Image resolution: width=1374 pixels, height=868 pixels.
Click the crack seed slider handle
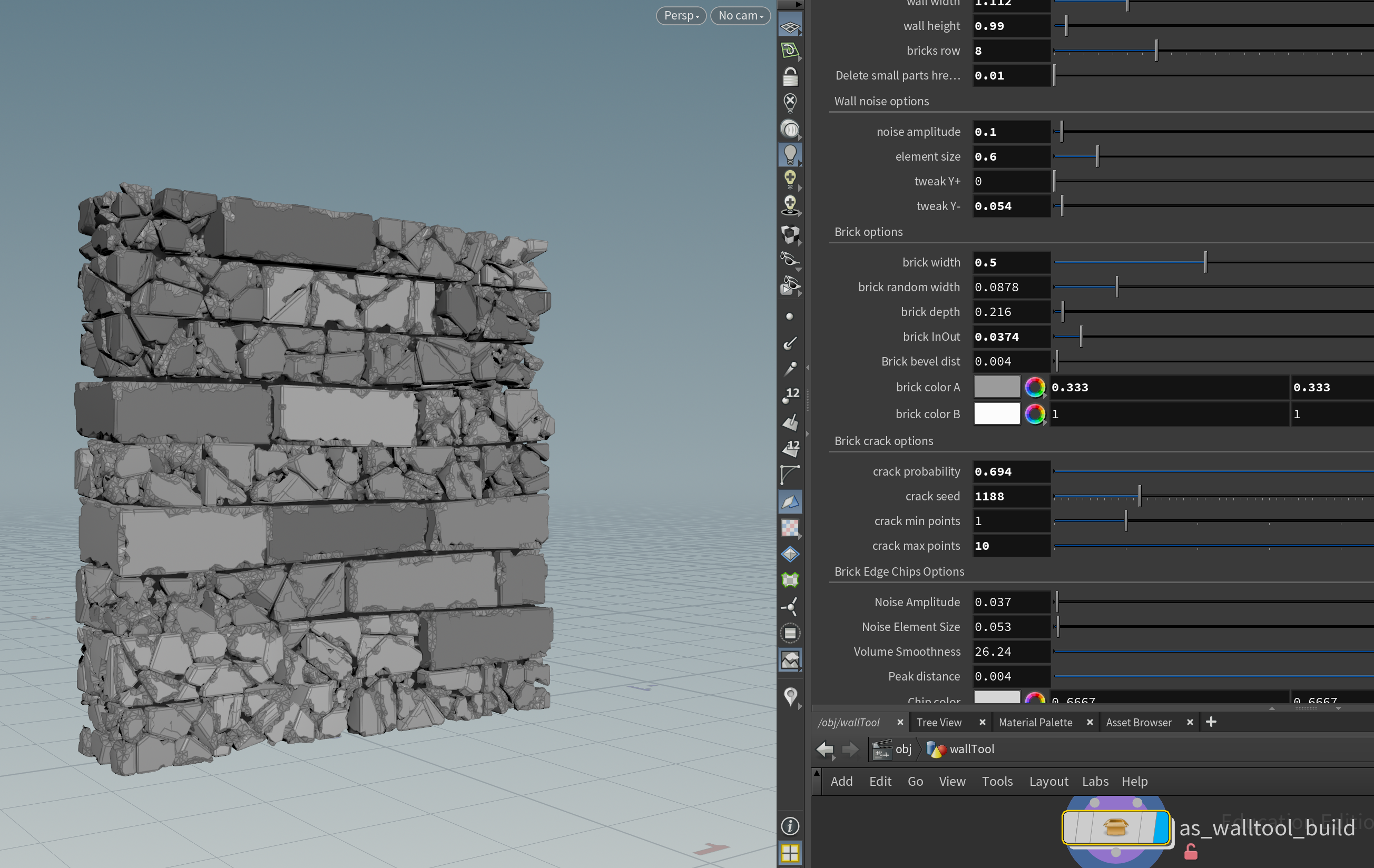point(1139,496)
